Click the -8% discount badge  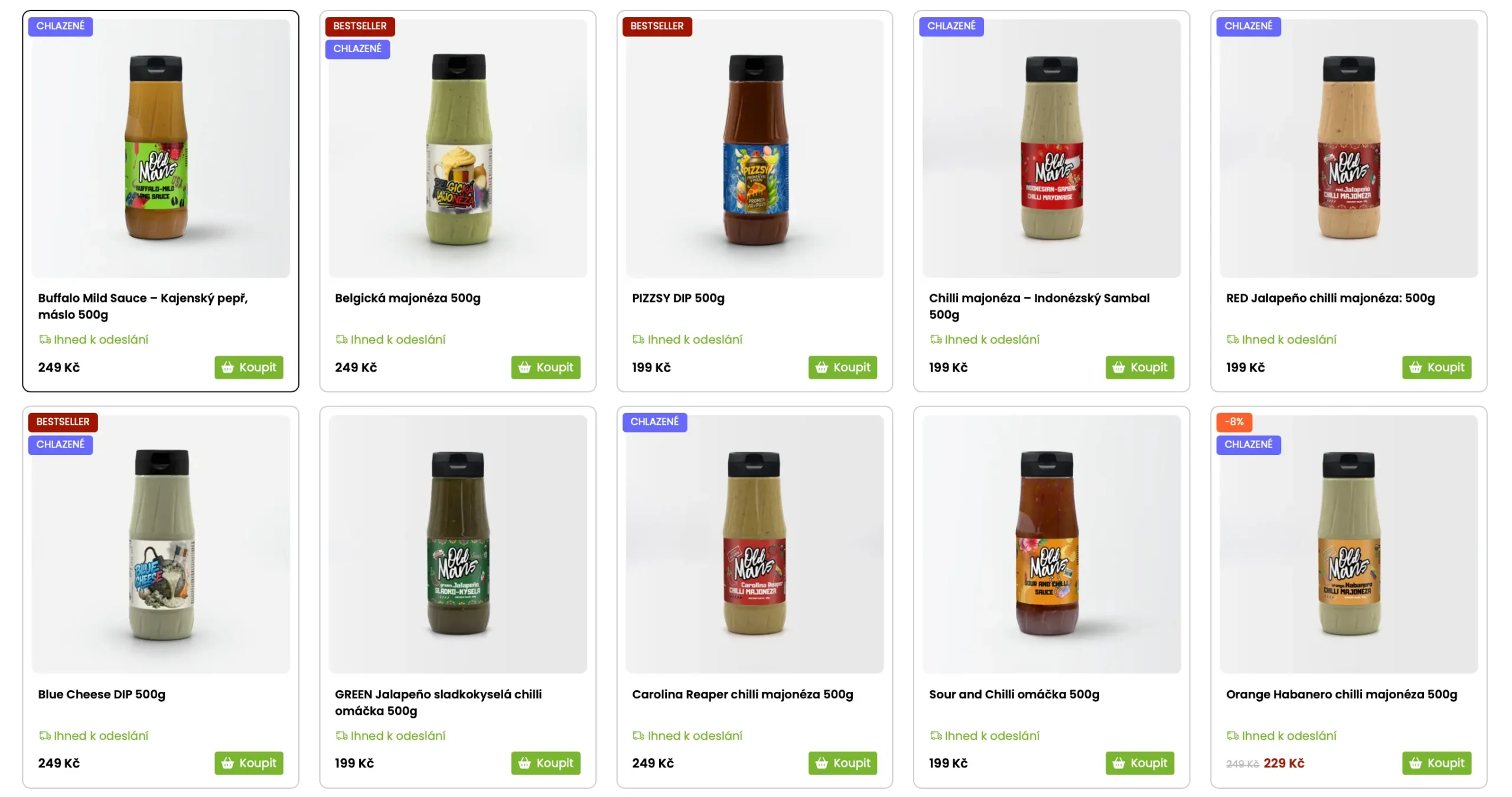pos(1234,422)
